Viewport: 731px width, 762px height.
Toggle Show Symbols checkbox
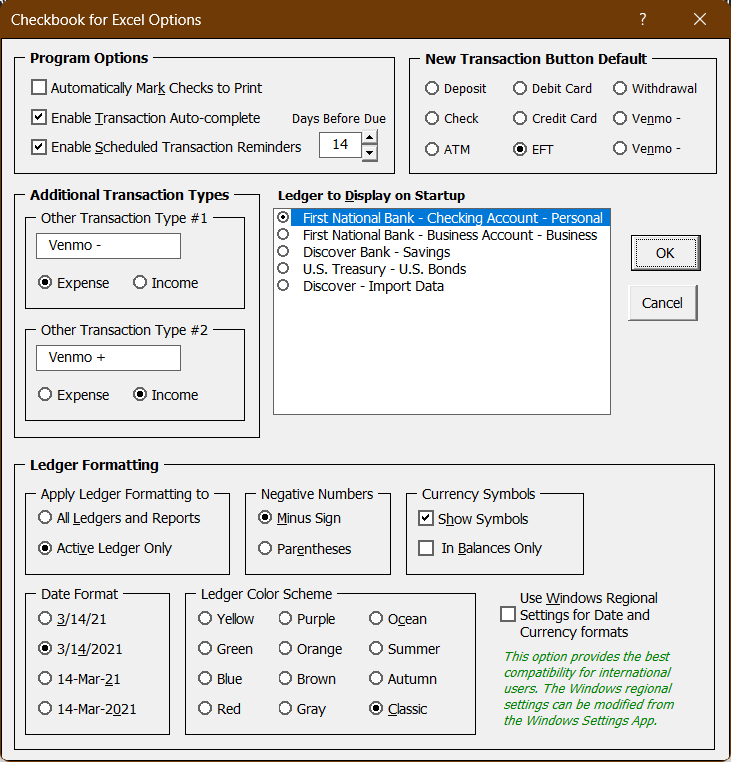[426, 518]
